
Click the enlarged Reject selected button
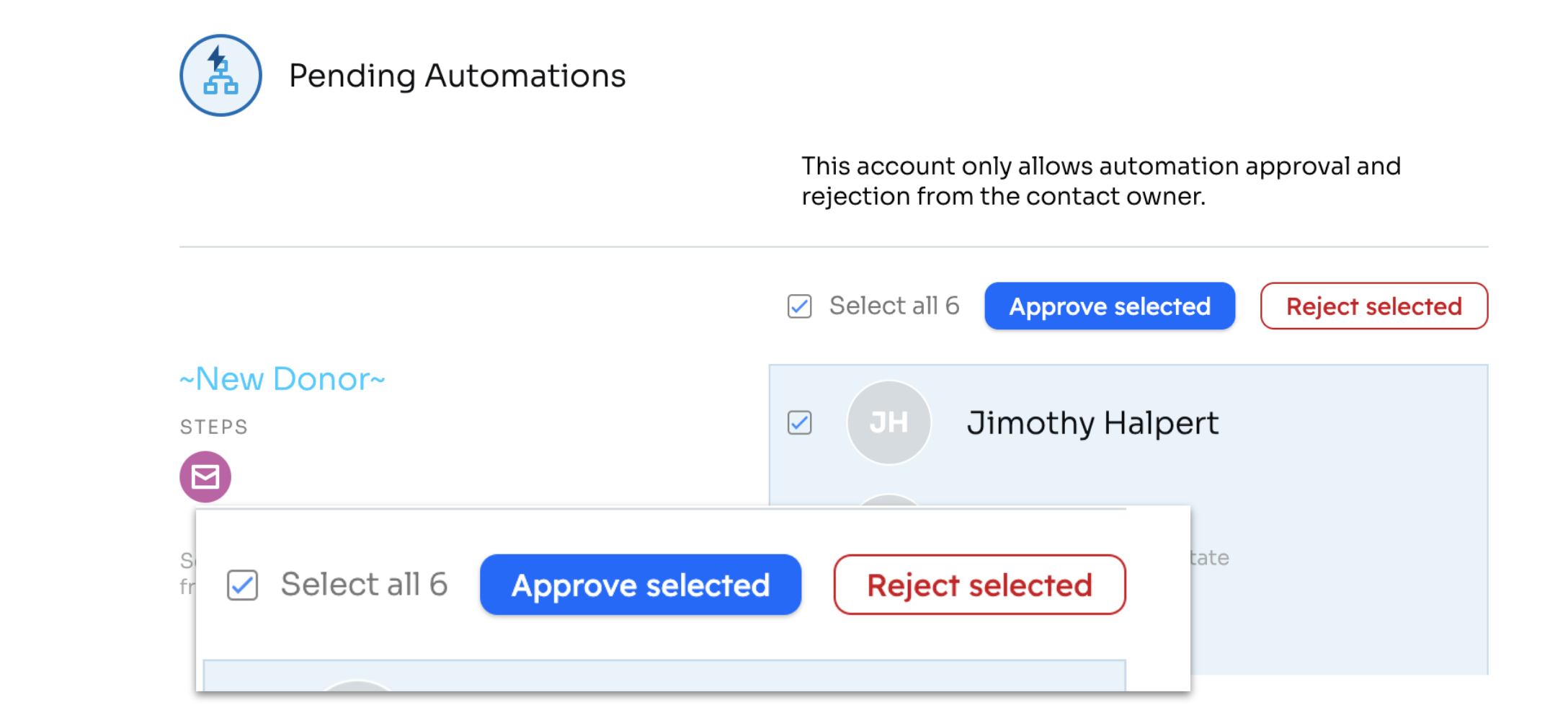click(x=979, y=585)
